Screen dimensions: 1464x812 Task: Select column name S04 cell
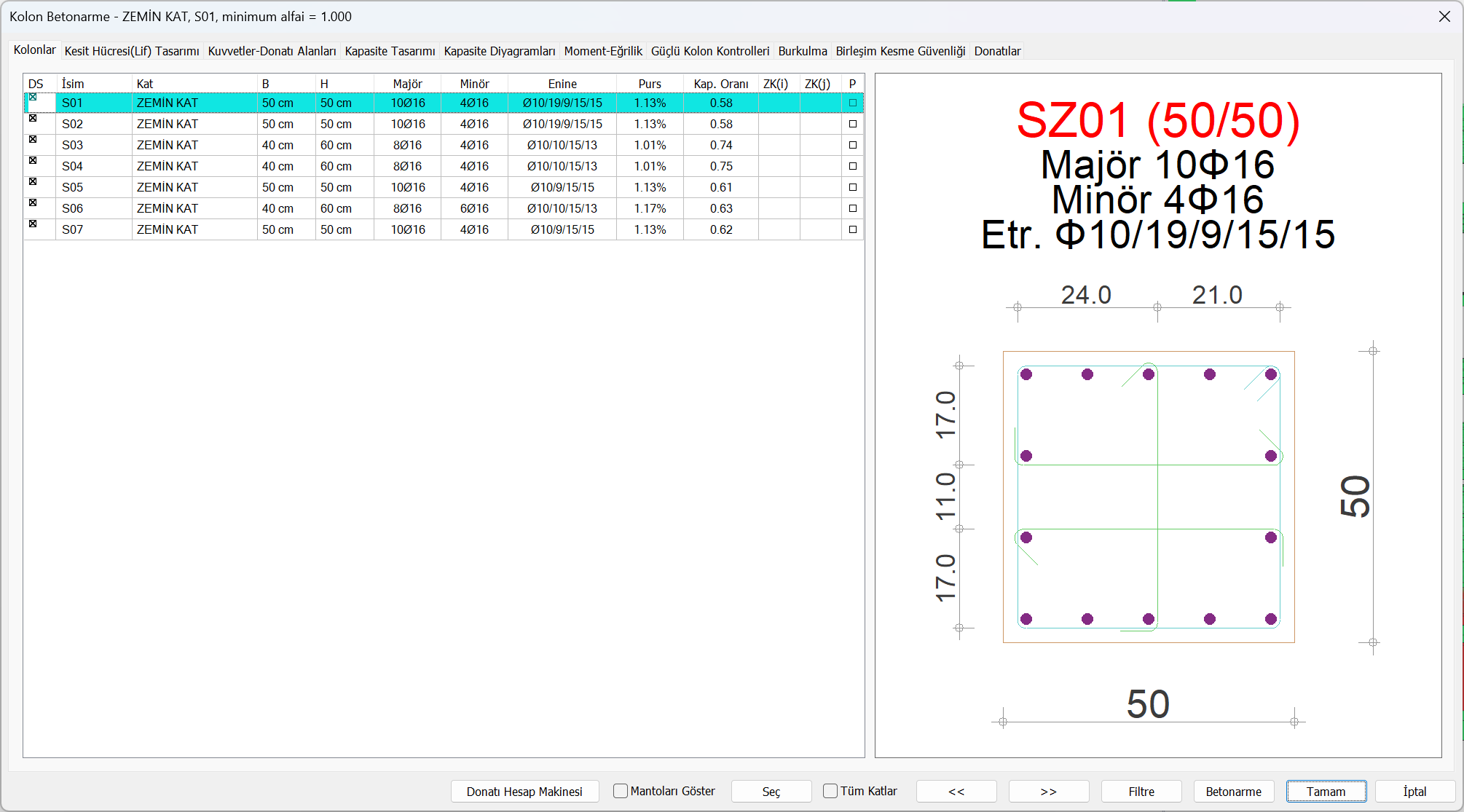coord(94,166)
